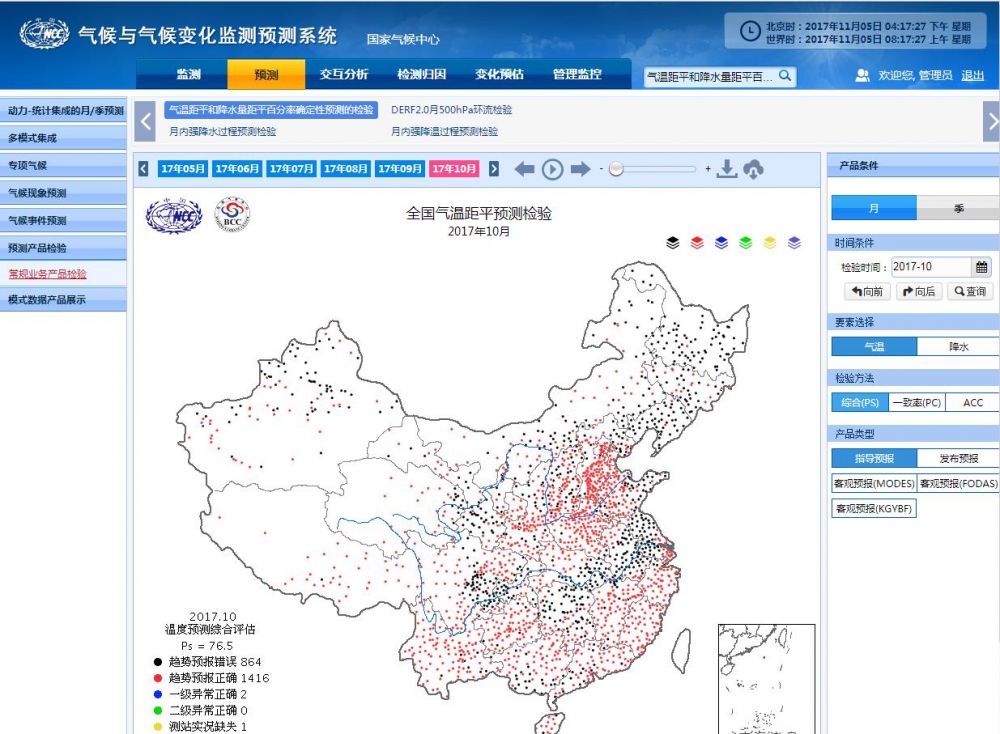
Task: Click the cloud upload icon
Action: coord(753,169)
